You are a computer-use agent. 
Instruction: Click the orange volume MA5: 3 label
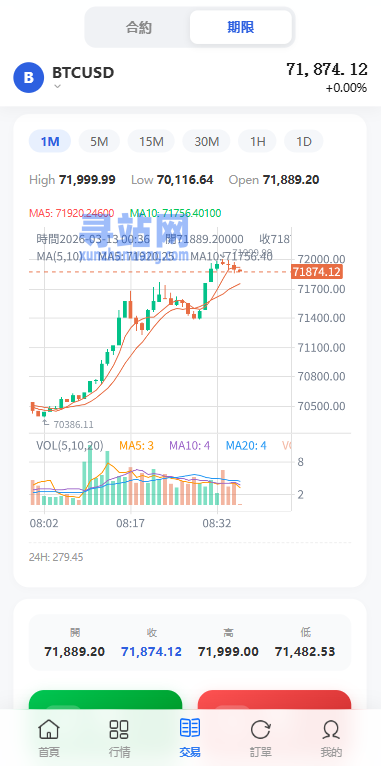coord(136,446)
